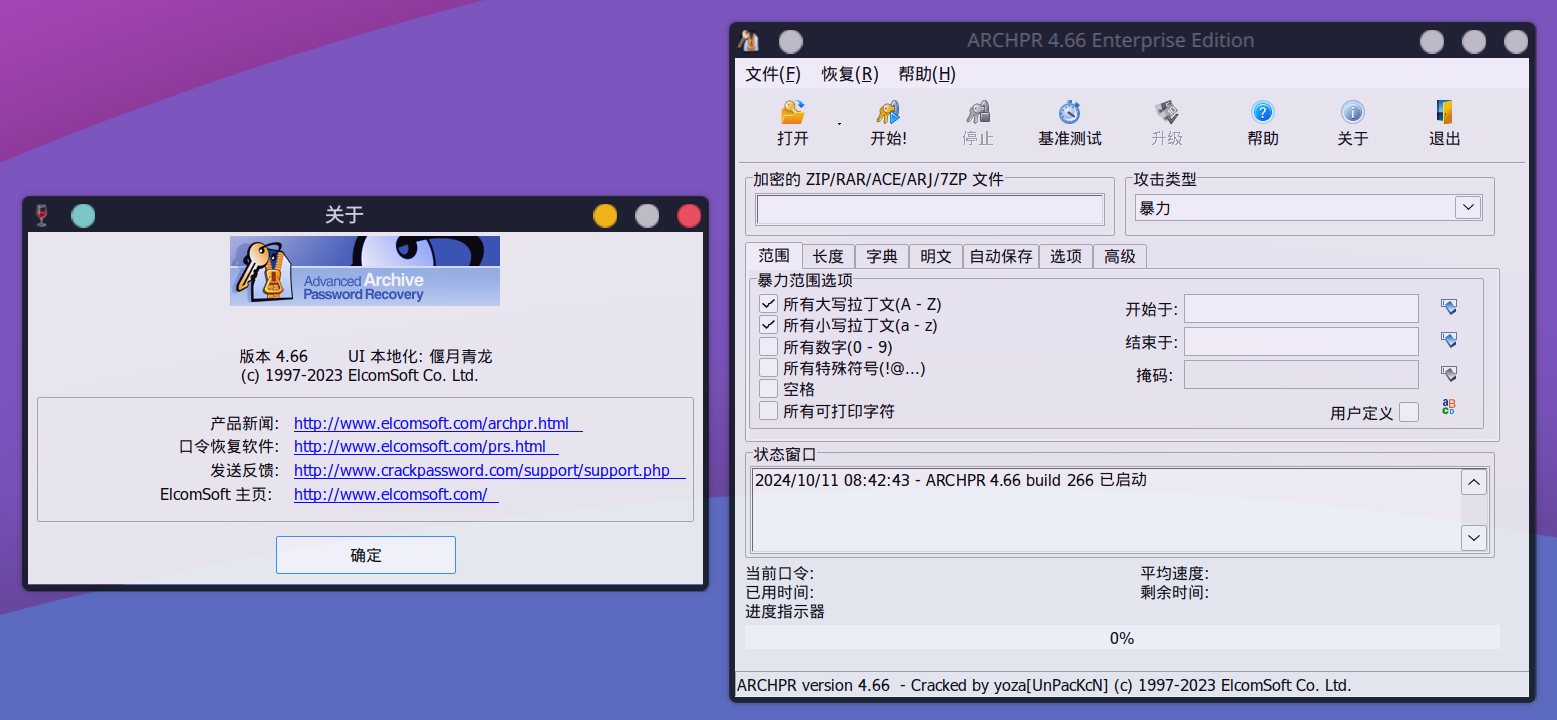The height and width of the screenshot is (720, 1557).
Task: Click the 升级 (Upgrade) toolbar icon
Action: (1166, 112)
